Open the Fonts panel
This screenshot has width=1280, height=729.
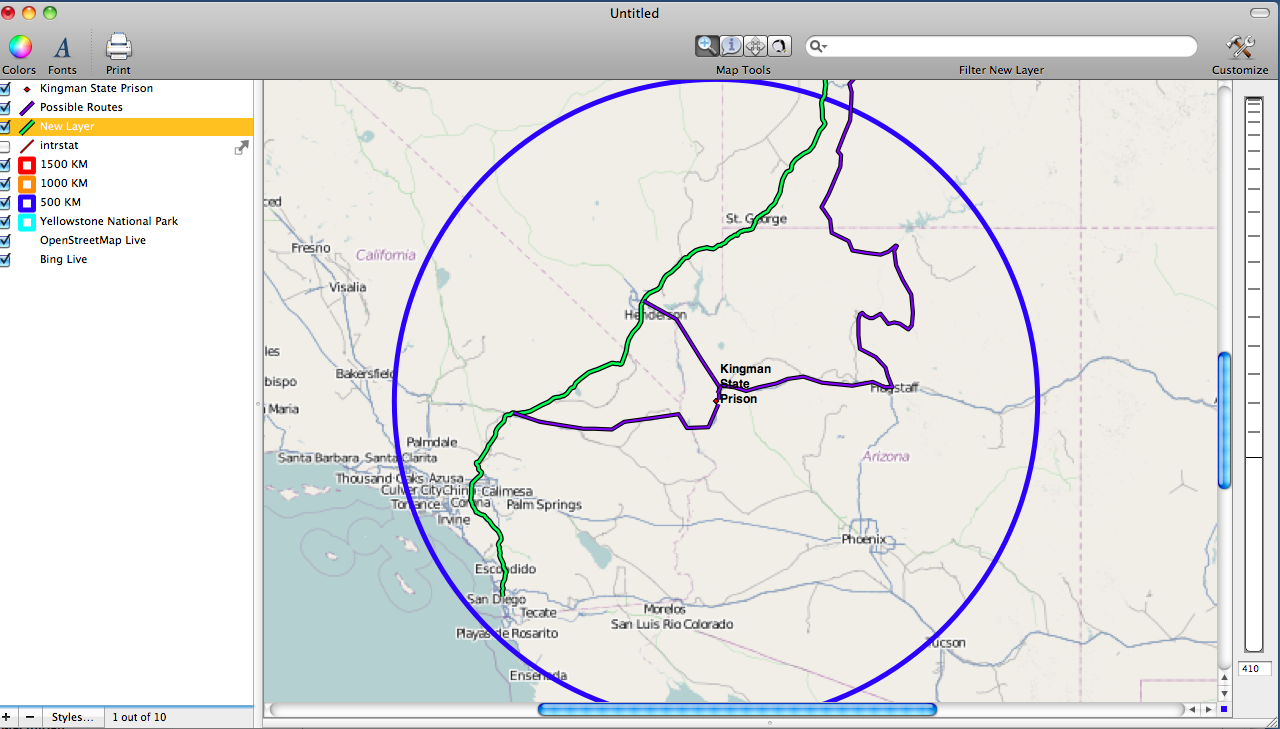pos(62,46)
